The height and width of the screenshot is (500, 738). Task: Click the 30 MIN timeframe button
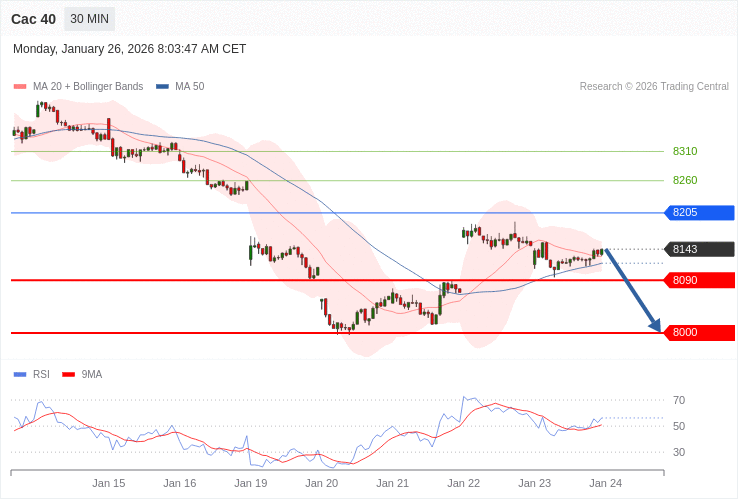[x=90, y=19]
